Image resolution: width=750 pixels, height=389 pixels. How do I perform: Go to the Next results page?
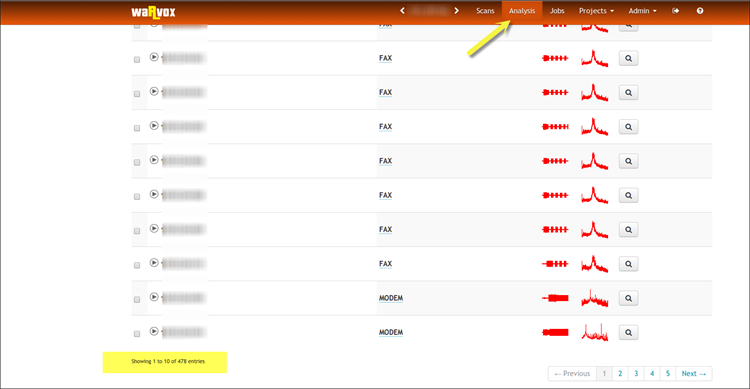[694, 374]
